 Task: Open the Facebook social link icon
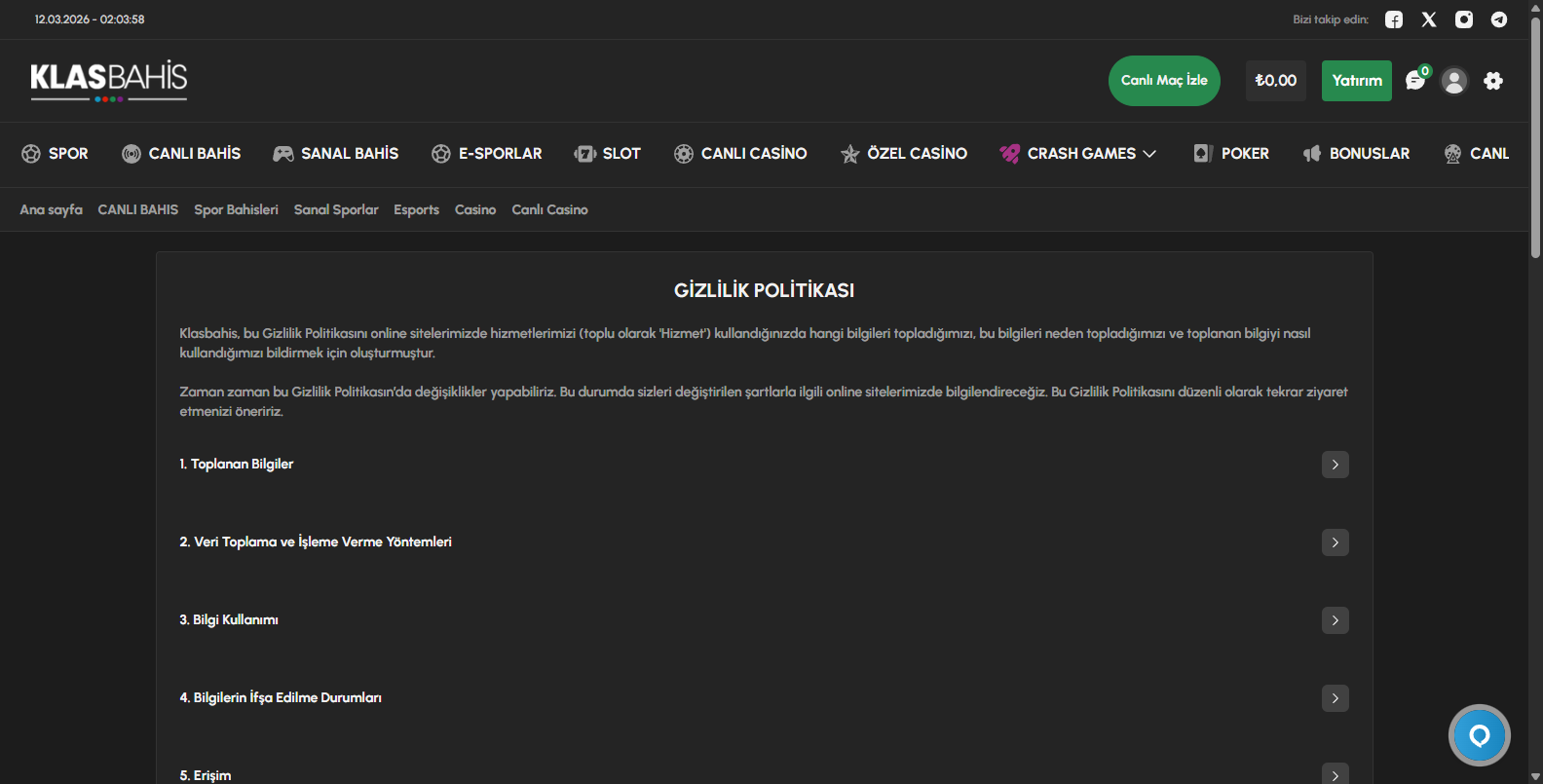pos(1394,19)
